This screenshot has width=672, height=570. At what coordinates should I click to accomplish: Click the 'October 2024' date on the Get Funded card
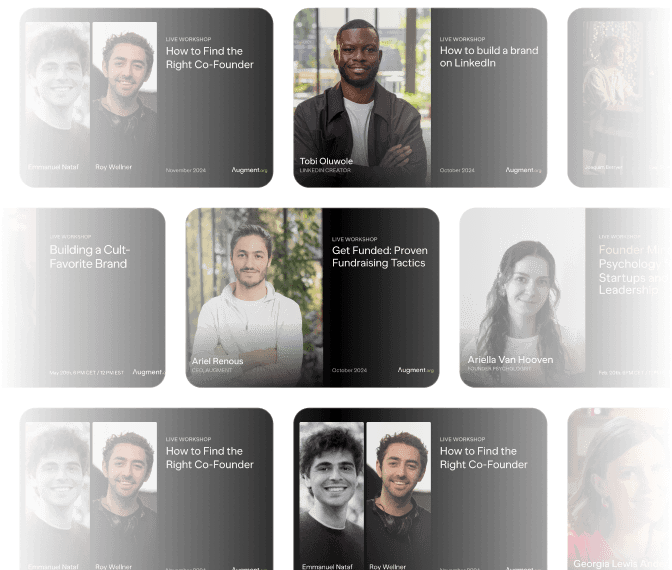pyautogui.click(x=349, y=370)
